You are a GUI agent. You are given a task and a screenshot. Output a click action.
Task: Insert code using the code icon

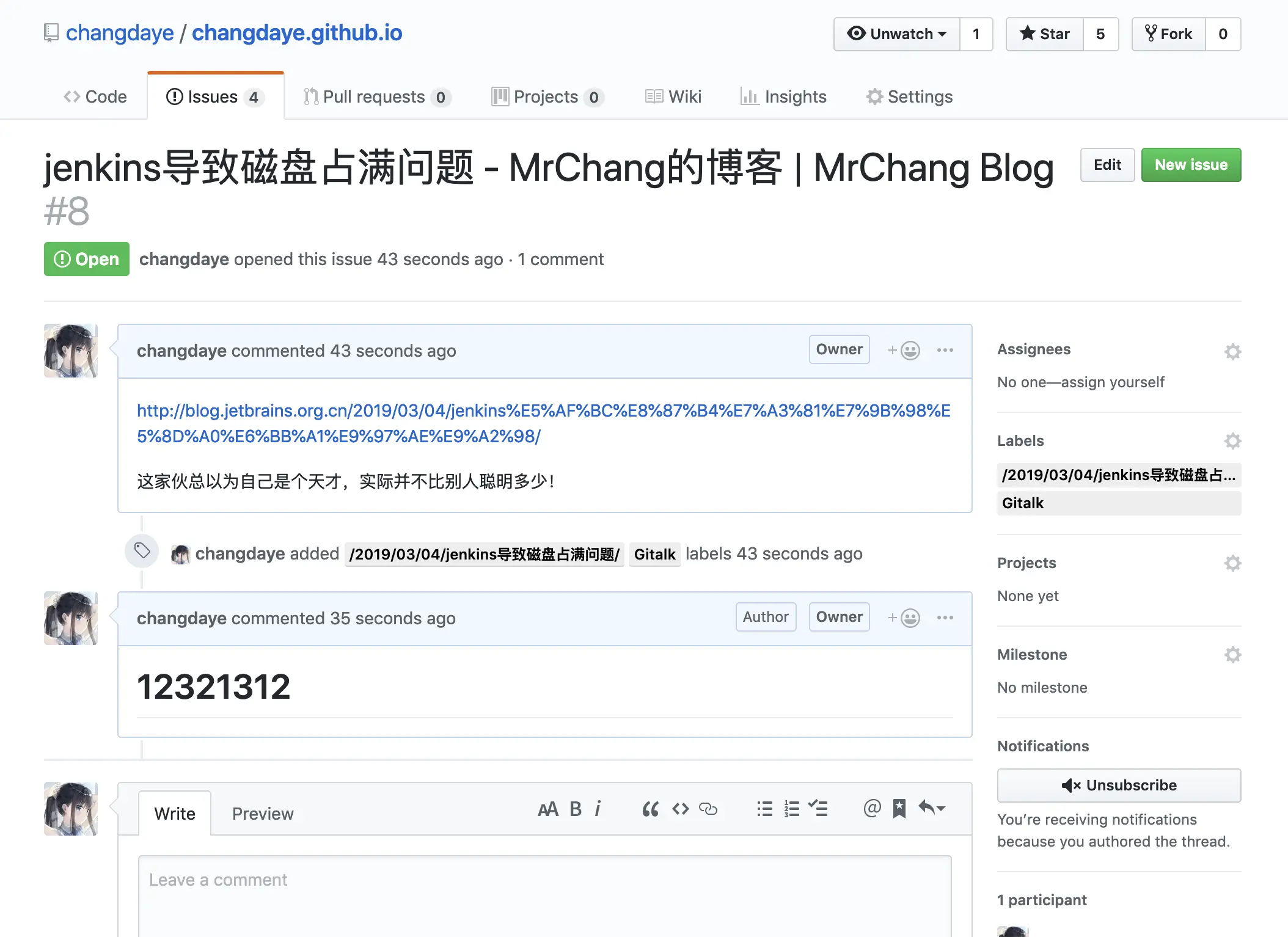tap(680, 809)
